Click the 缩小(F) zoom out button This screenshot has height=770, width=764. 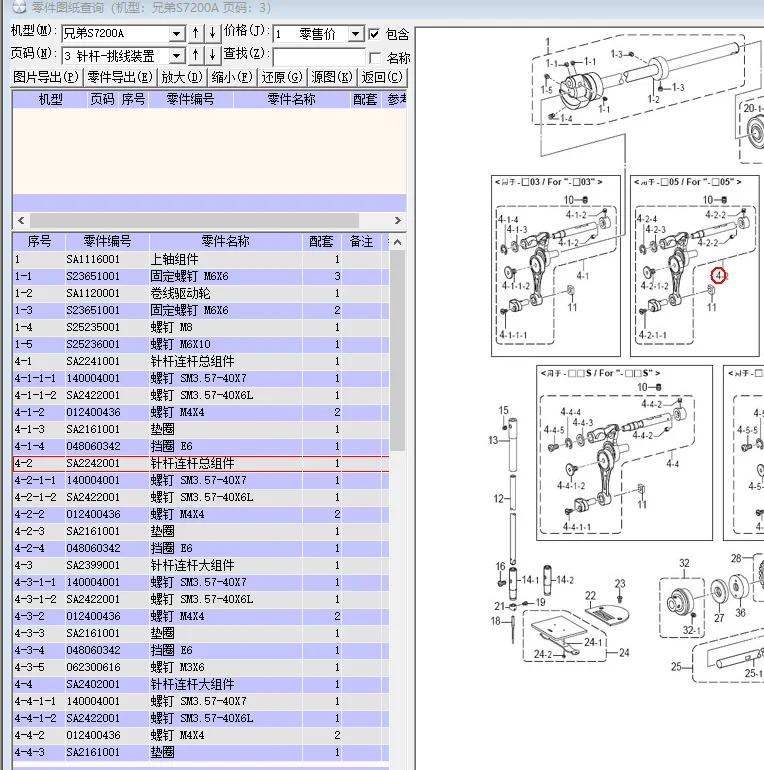pyautogui.click(x=232, y=77)
